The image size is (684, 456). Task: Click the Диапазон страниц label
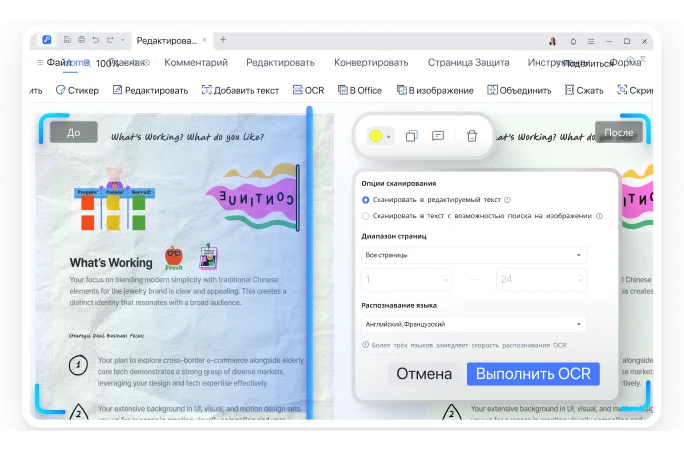(394, 236)
